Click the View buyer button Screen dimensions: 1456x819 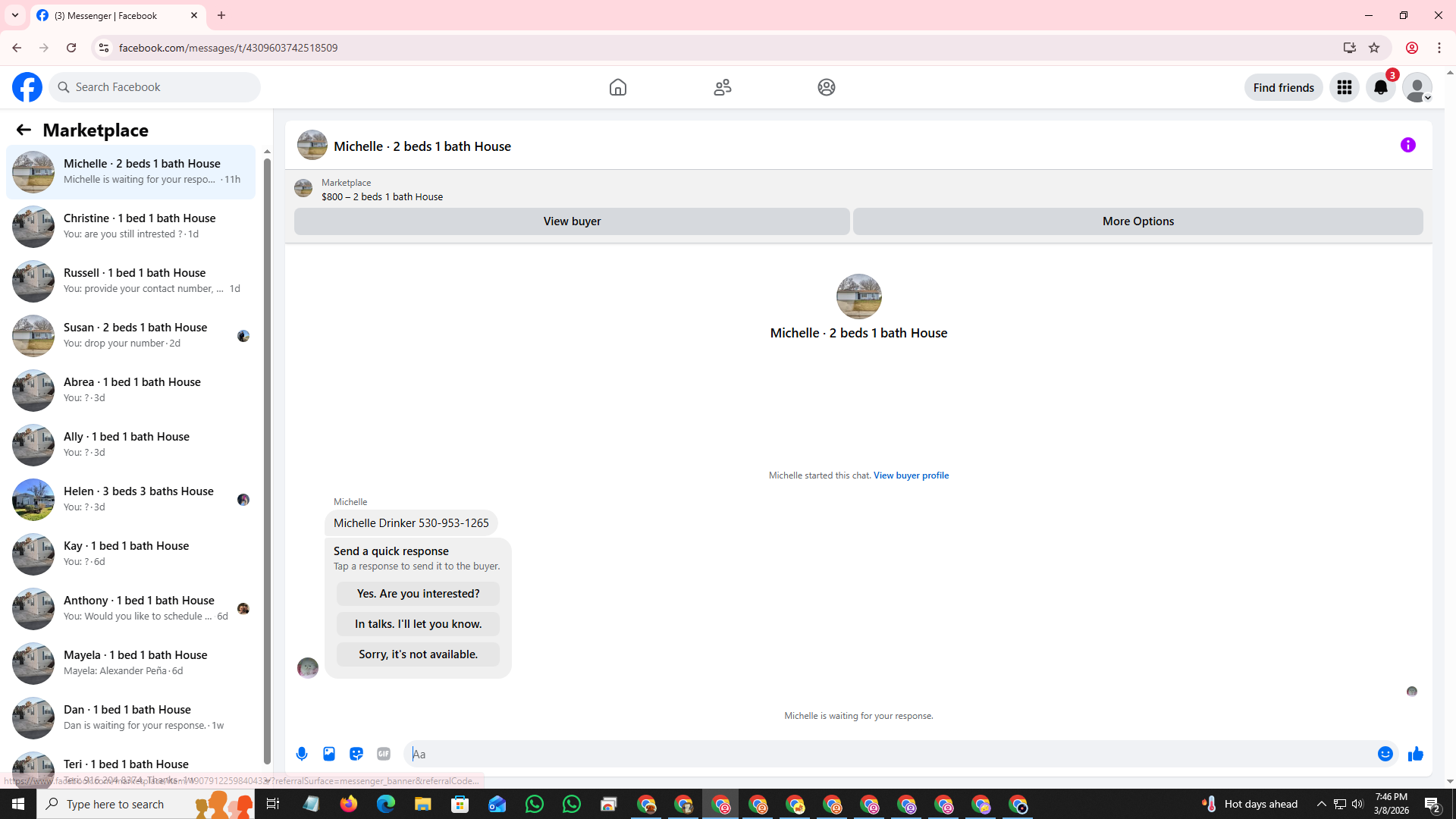coord(572,221)
